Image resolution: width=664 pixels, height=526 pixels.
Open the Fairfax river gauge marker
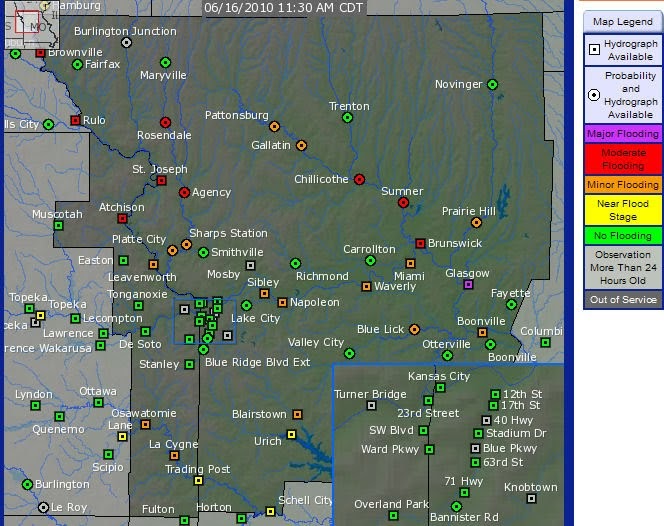77,64
